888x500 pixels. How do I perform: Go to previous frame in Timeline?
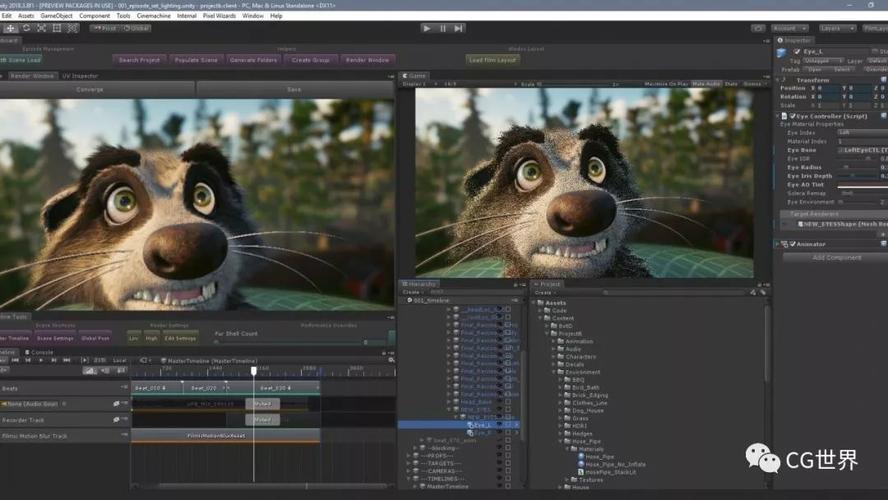tap(28, 360)
